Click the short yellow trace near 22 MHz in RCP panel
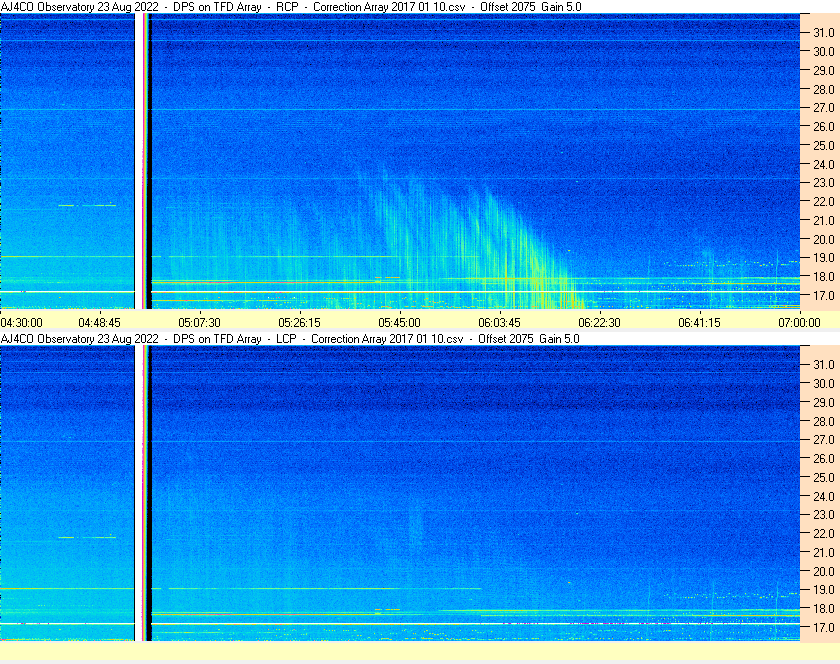 click(x=87, y=205)
